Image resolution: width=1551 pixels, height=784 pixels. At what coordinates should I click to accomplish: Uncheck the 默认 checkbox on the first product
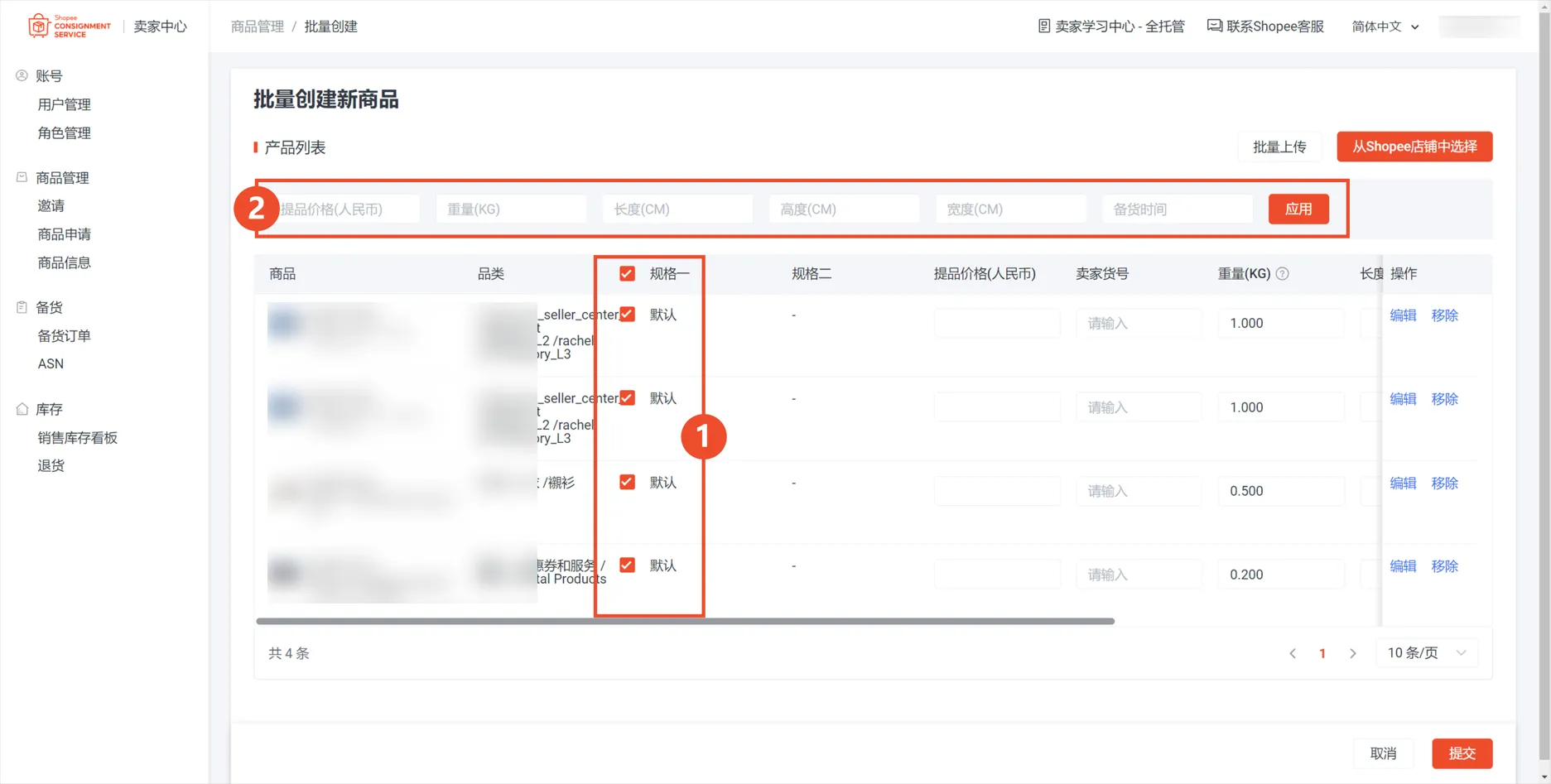pos(627,314)
